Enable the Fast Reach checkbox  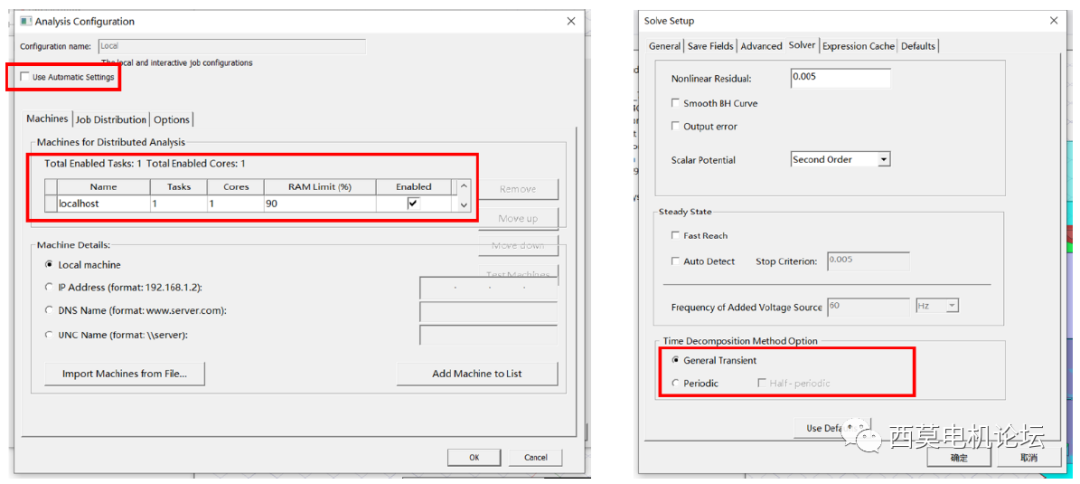[x=675, y=235]
